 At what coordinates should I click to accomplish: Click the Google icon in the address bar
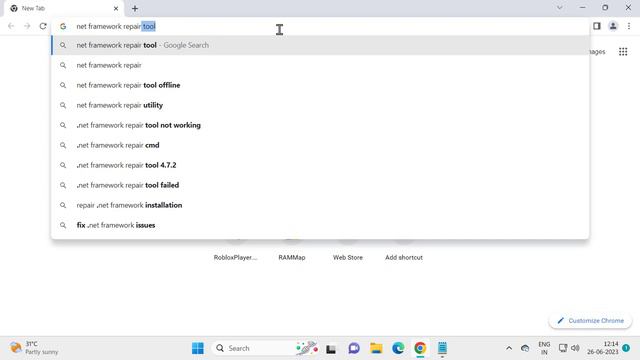63,26
